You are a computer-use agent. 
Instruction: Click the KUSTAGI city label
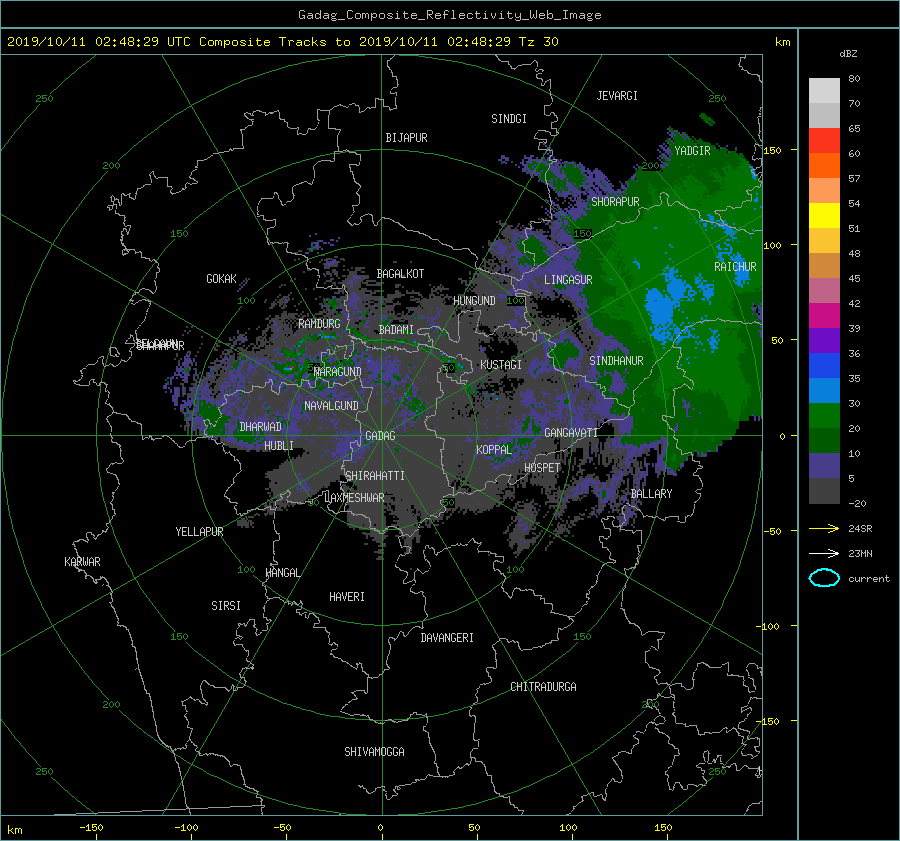501,365
